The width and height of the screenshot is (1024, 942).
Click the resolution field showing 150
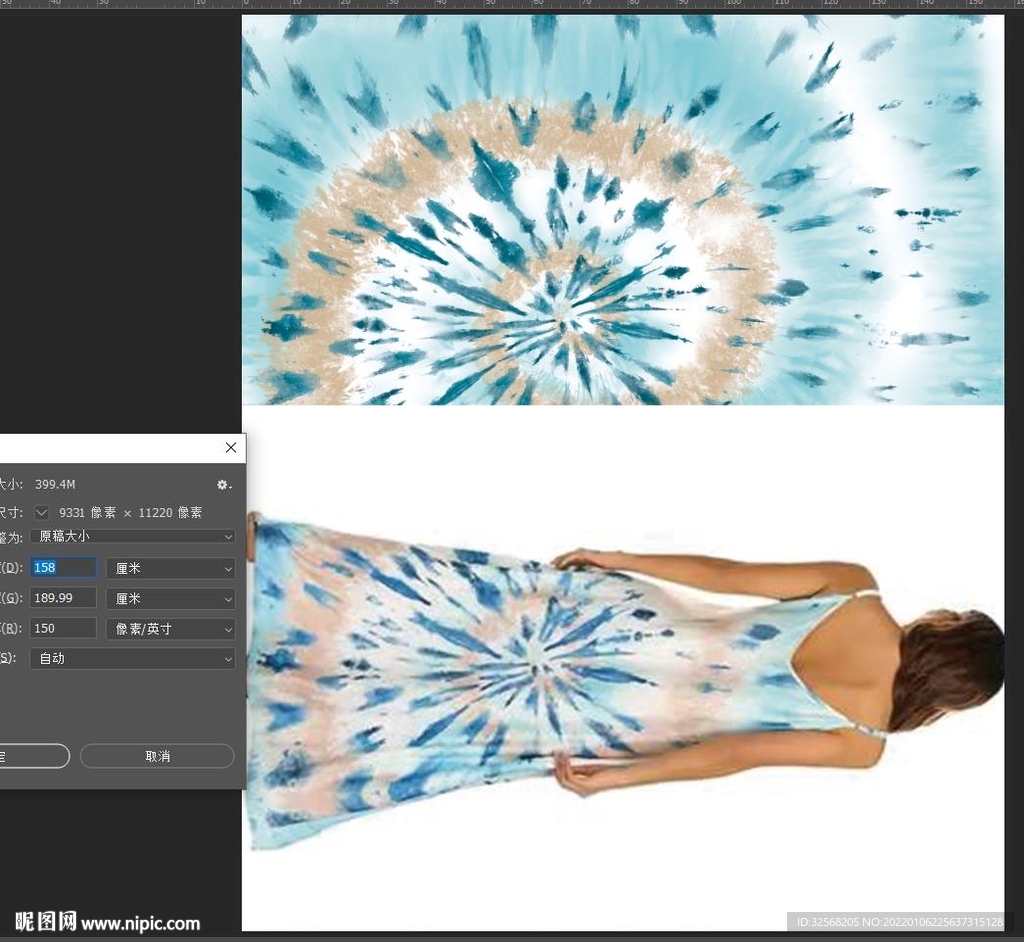point(63,628)
